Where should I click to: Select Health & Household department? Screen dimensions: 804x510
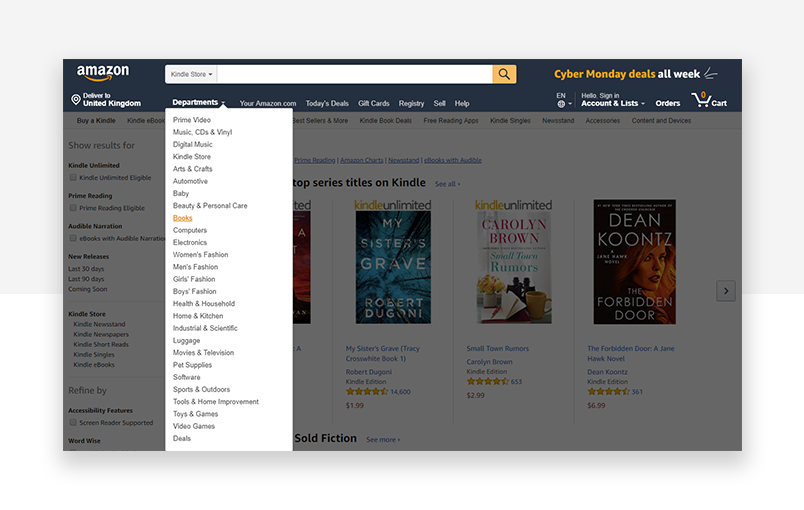click(204, 303)
